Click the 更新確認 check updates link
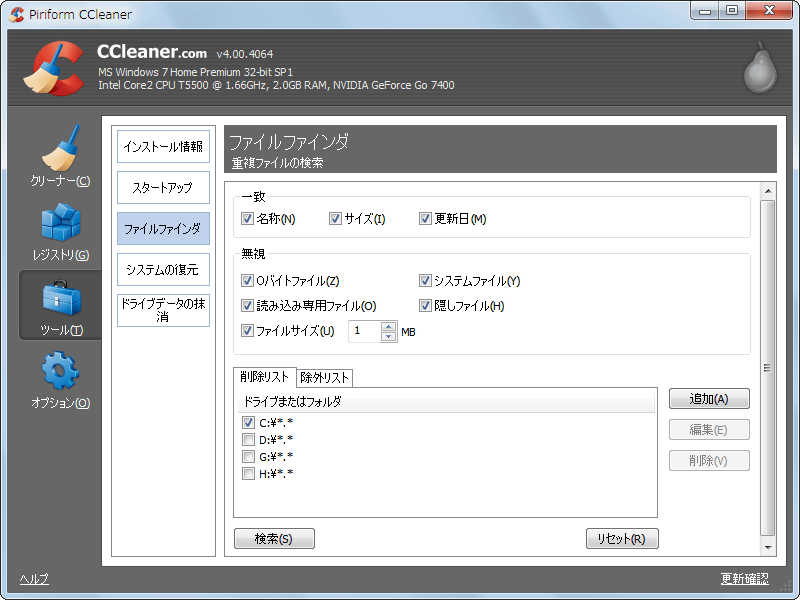Image resolution: width=800 pixels, height=600 pixels. pos(744,579)
